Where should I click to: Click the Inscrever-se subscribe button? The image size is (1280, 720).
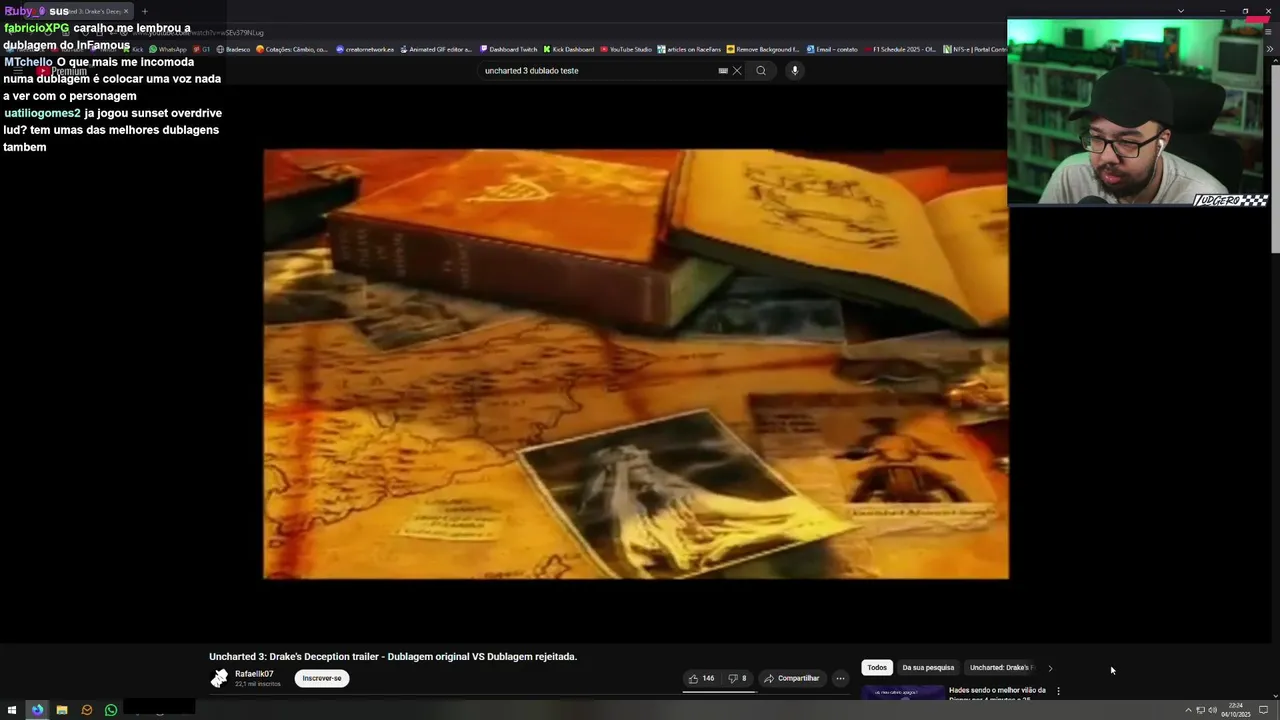click(322, 678)
